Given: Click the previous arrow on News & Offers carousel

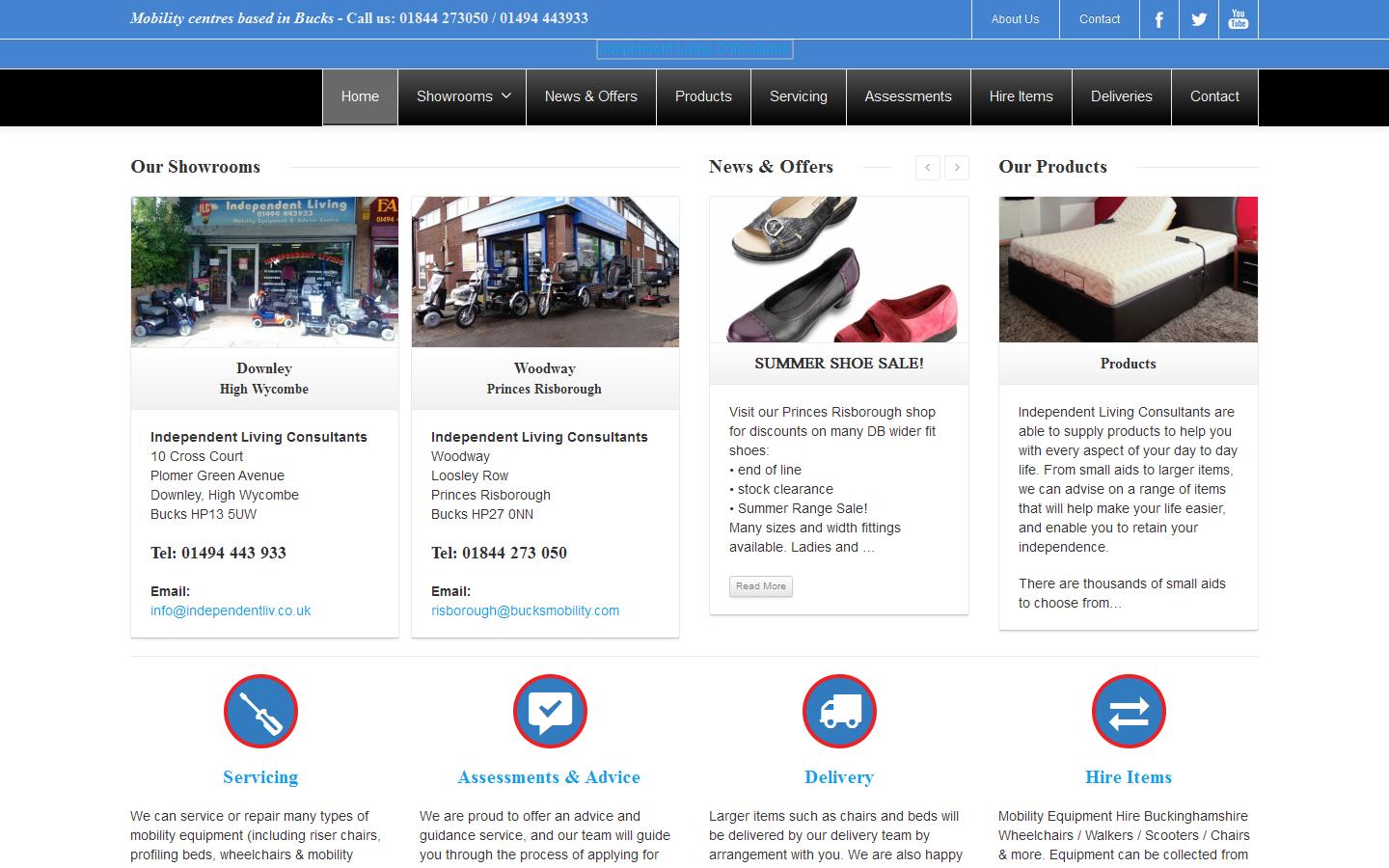Looking at the screenshot, I should click(x=927, y=167).
